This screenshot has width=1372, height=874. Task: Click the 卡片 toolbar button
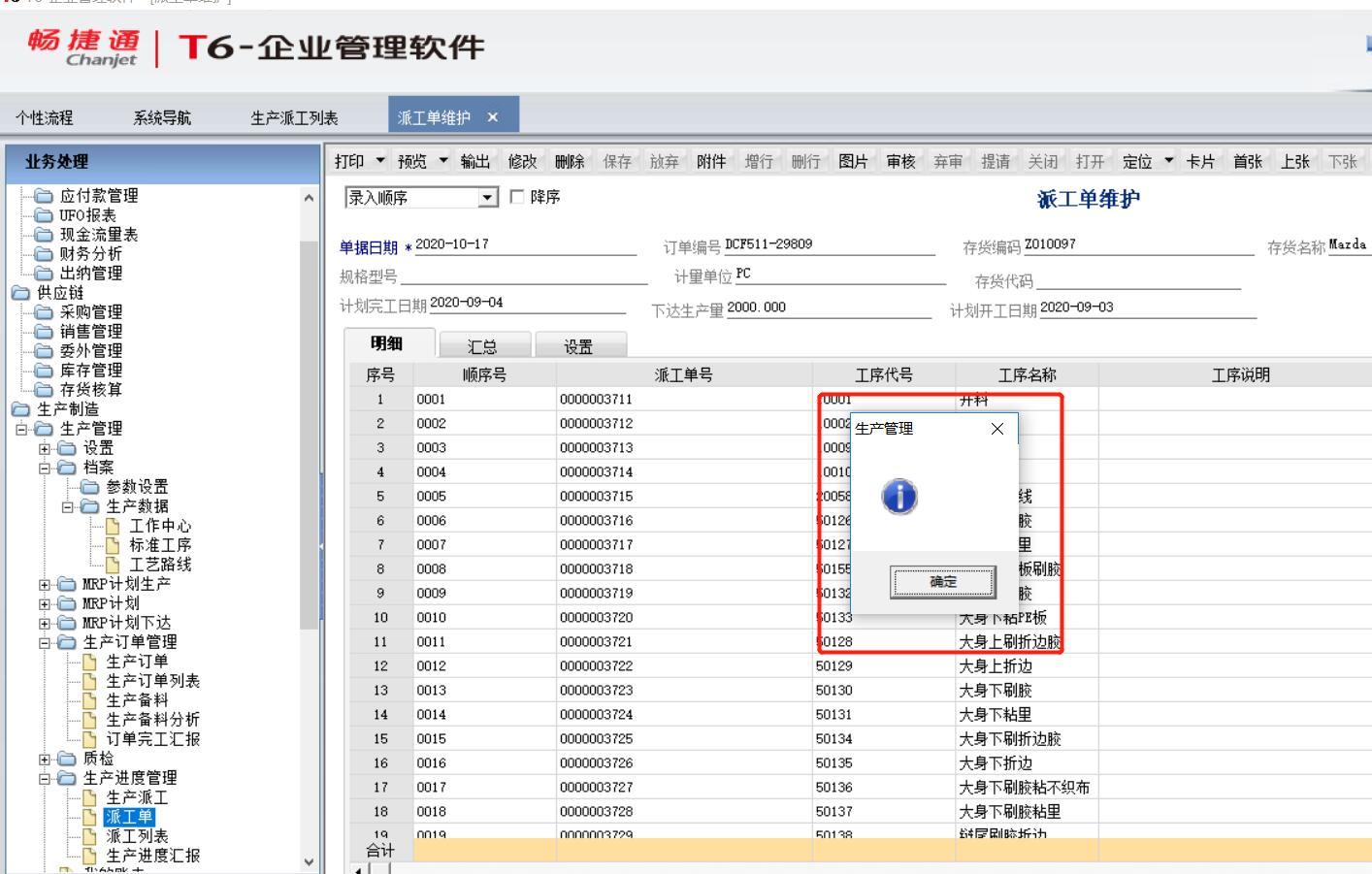coord(1200,161)
